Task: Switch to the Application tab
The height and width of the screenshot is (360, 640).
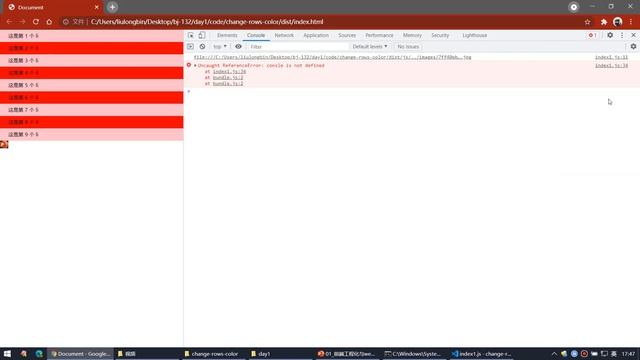Action: [316, 36]
